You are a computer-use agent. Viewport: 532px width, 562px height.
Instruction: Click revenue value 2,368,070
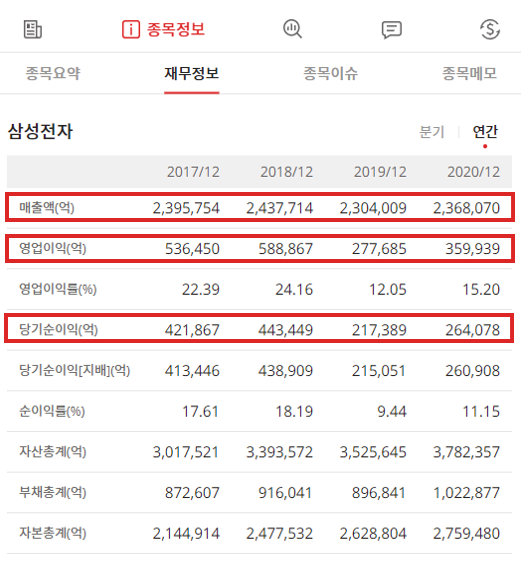click(466, 208)
